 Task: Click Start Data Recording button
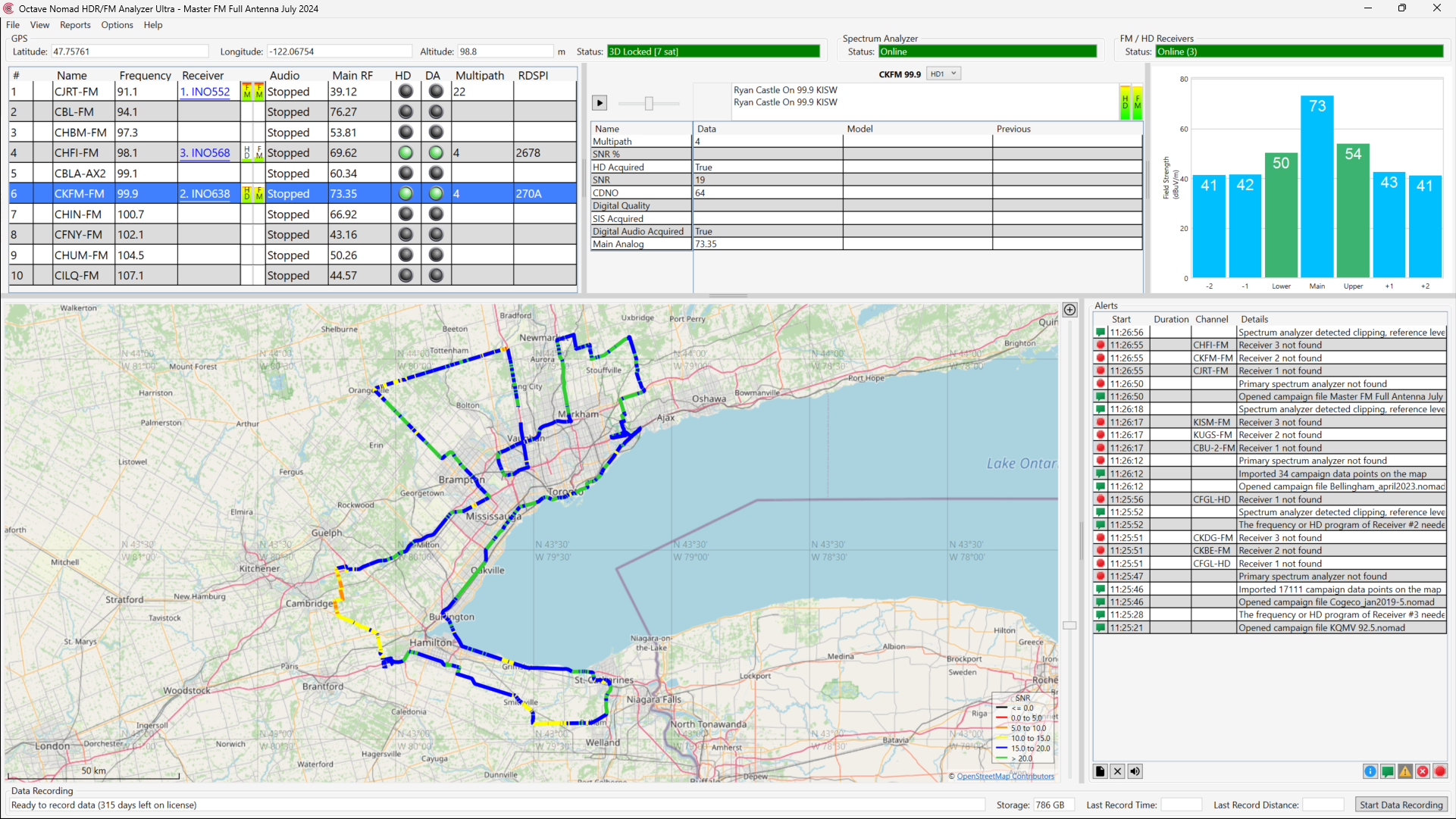pyautogui.click(x=1401, y=805)
